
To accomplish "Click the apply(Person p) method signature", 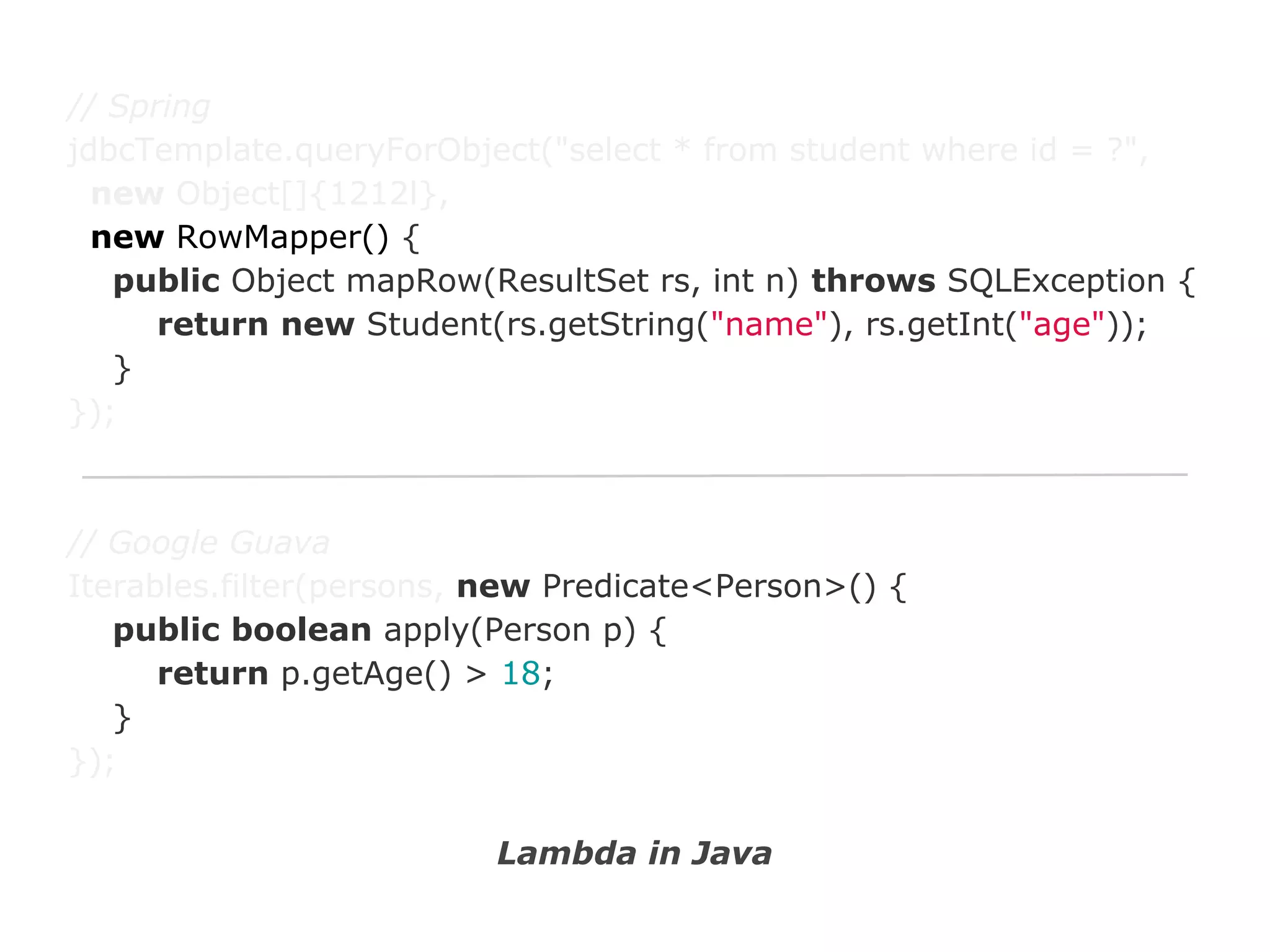I will (x=510, y=630).
